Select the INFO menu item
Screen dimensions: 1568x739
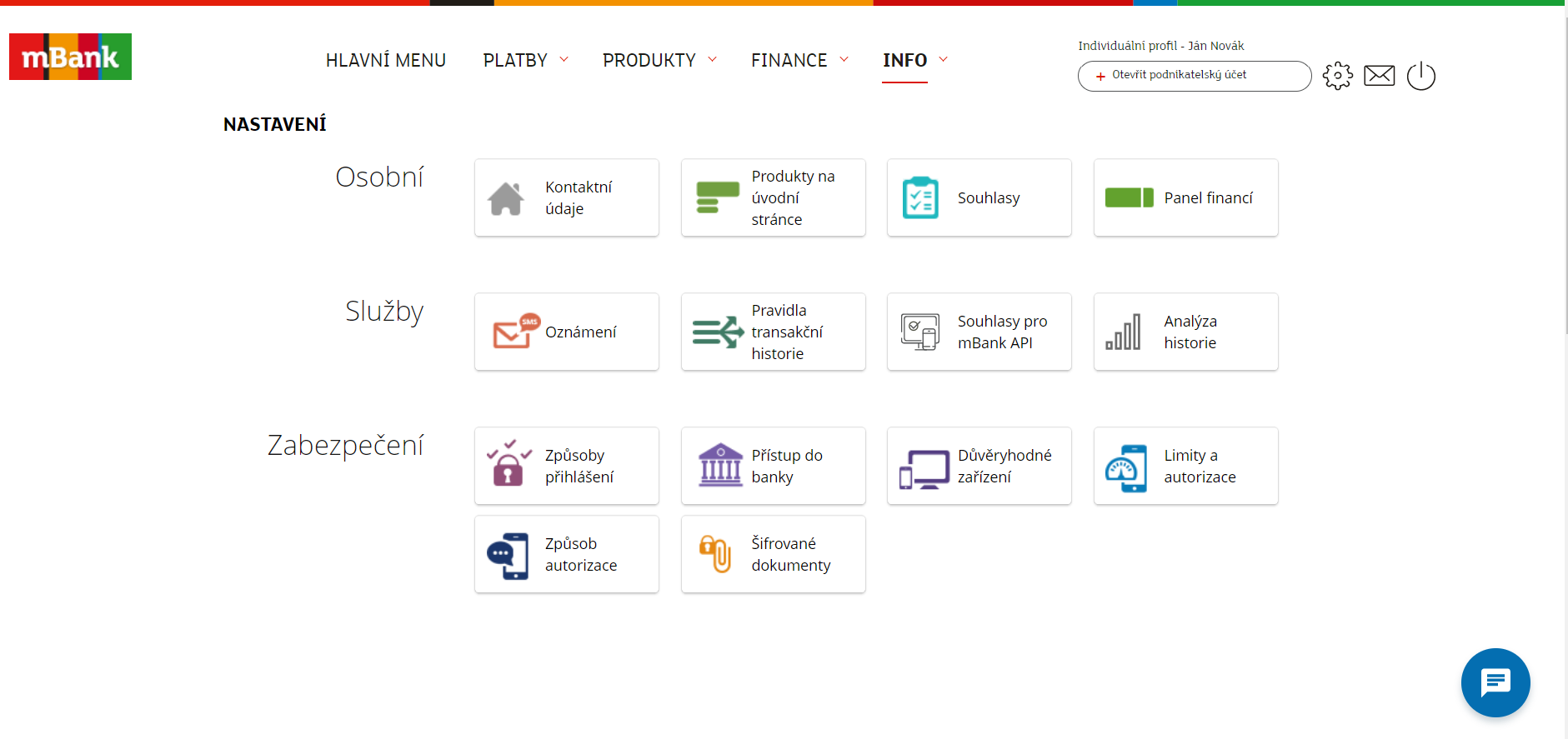[x=904, y=60]
